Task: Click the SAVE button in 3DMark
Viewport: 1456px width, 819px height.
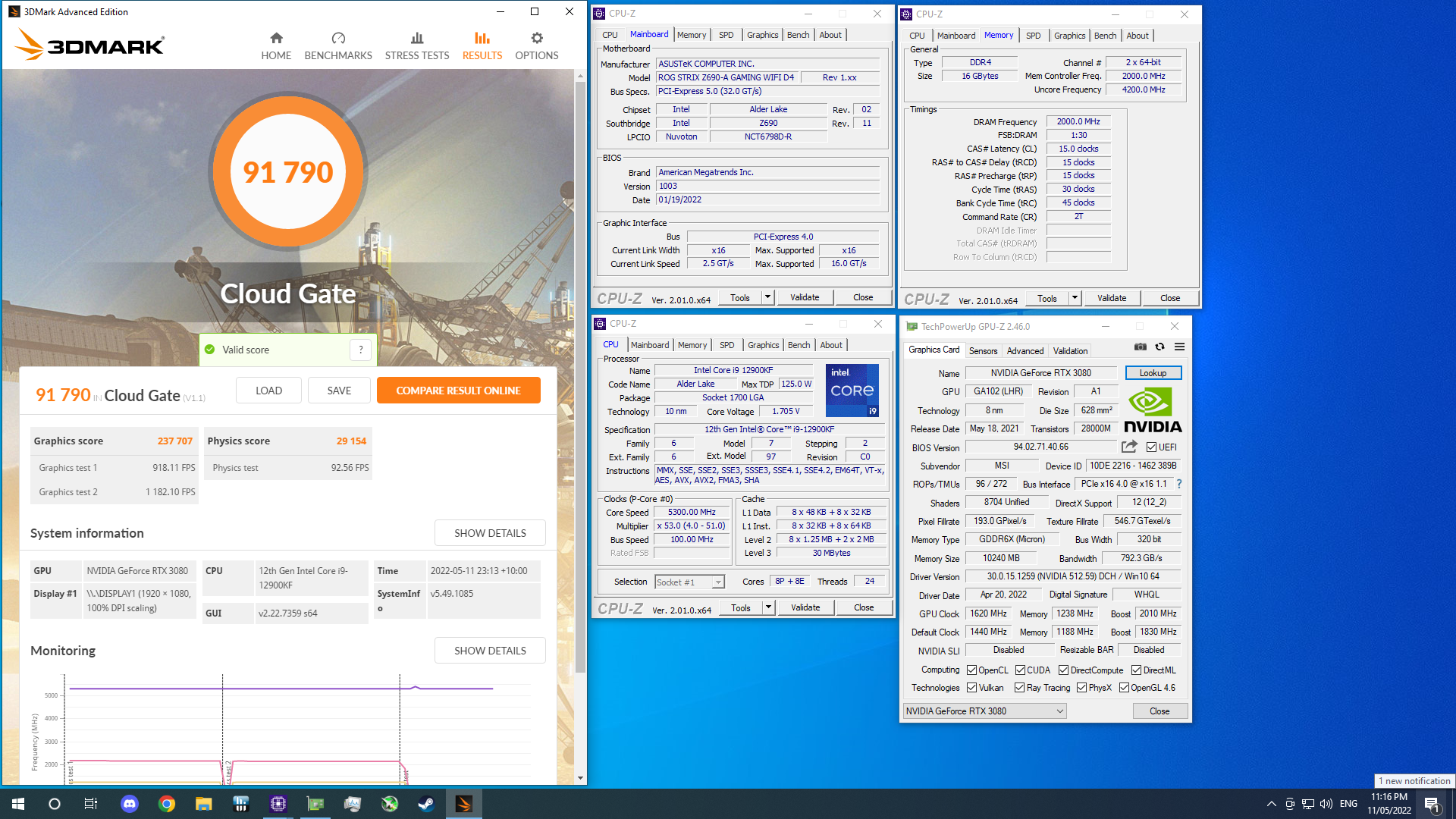Action: pos(339,391)
